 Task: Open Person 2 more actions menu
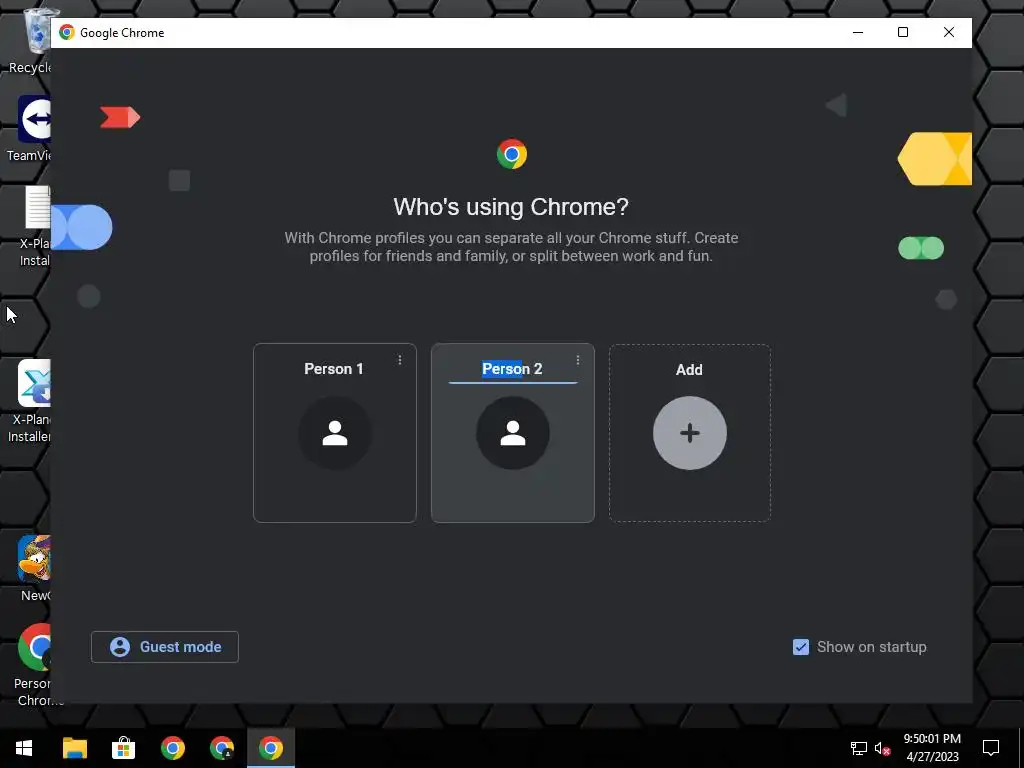(577, 360)
